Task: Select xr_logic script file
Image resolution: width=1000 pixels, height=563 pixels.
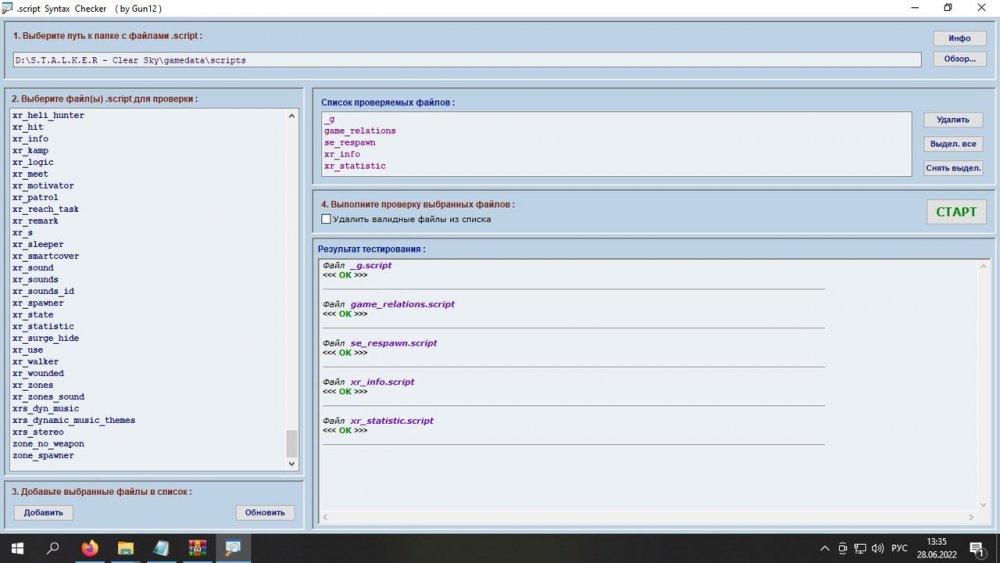Action: coord(33,162)
